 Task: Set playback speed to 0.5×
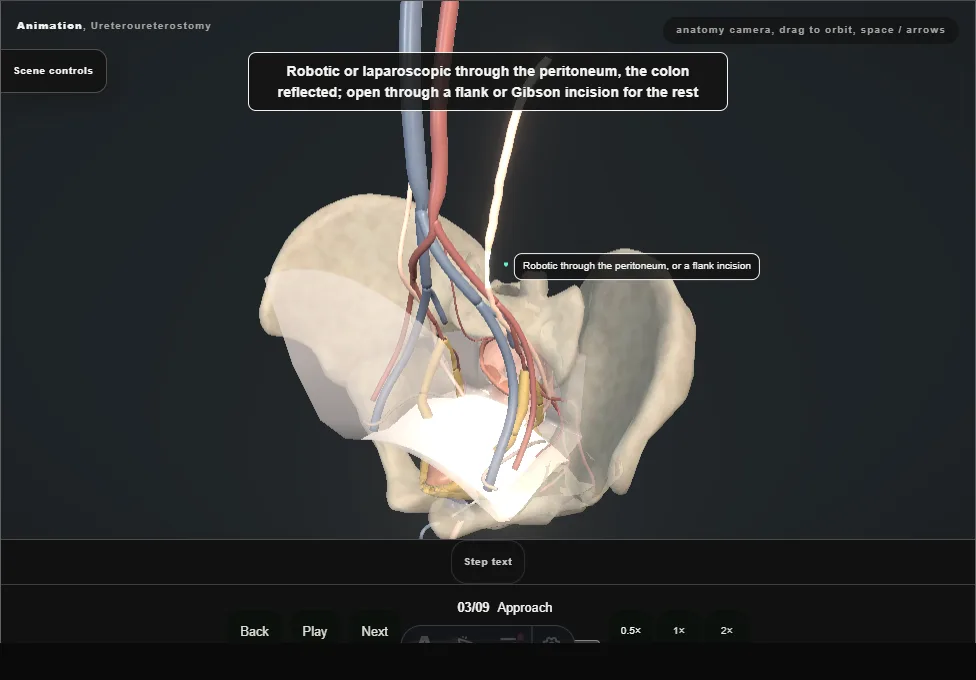[631, 630]
